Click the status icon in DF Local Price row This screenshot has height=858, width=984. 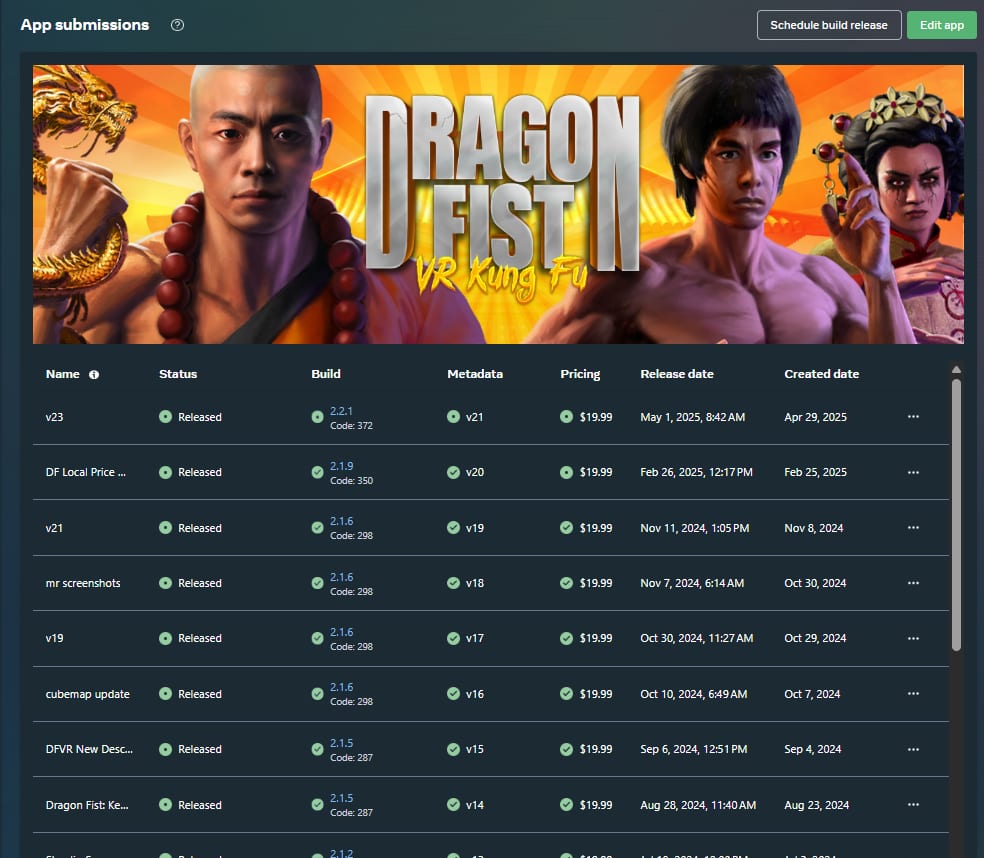(x=165, y=472)
